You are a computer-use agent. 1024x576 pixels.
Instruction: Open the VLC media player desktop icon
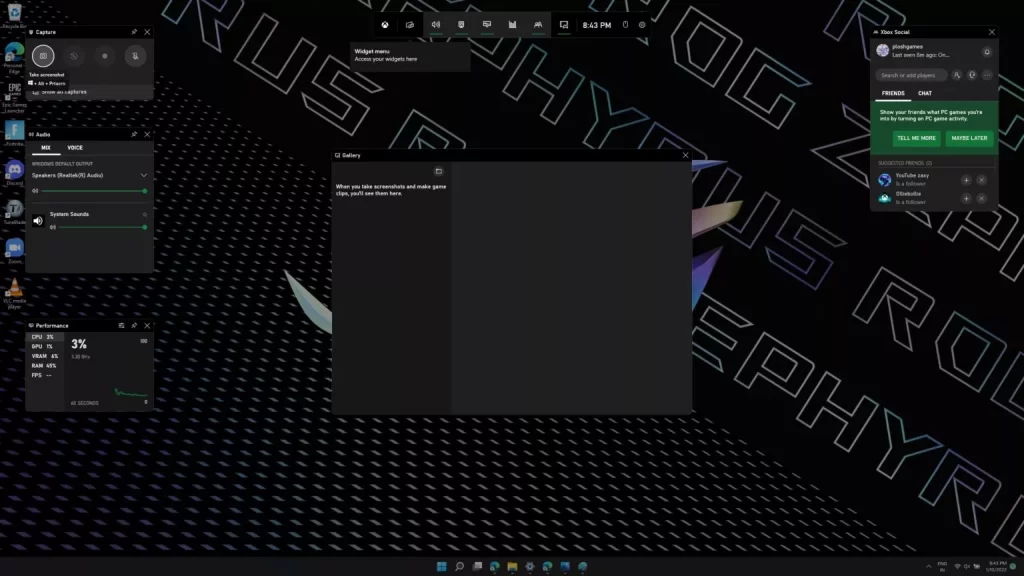pyautogui.click(x=14, y=293)
